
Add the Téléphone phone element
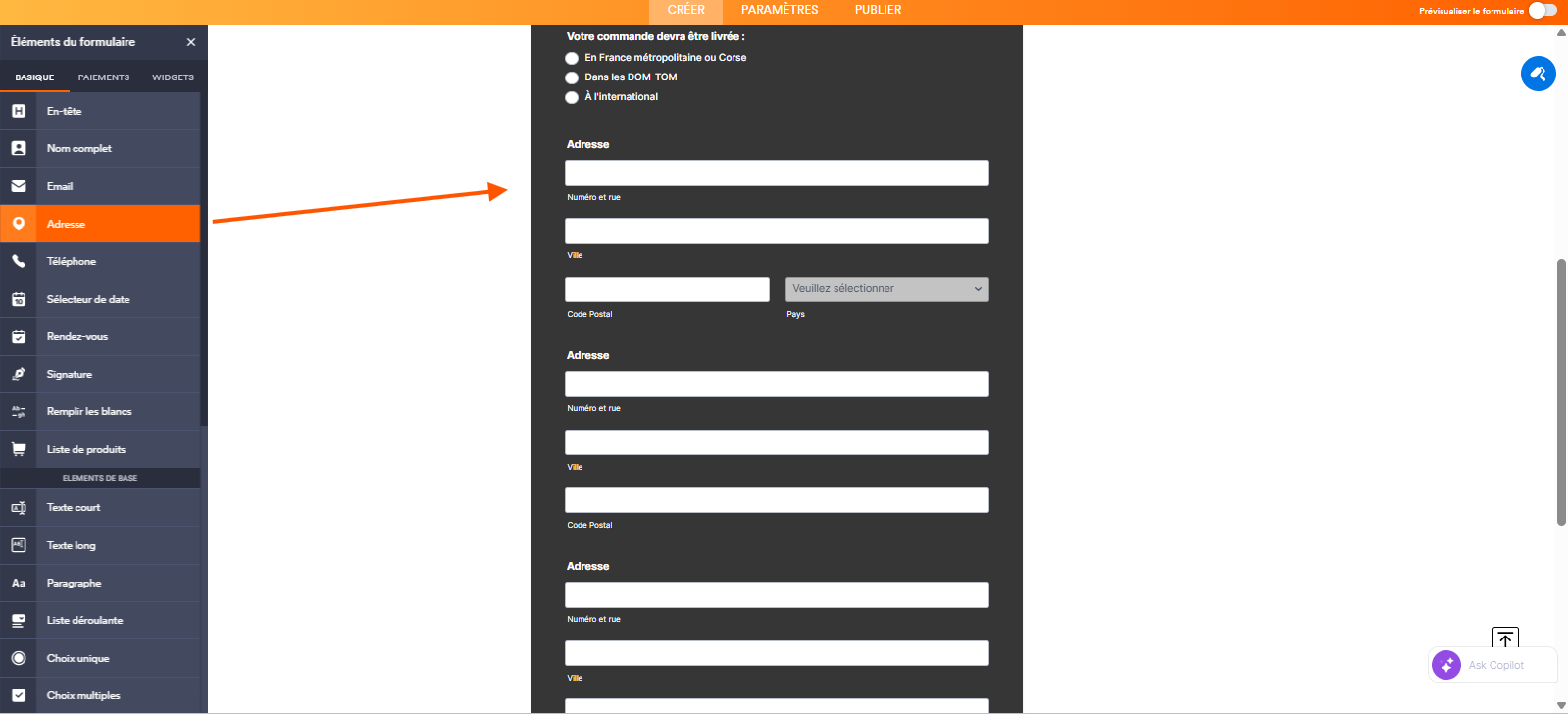pyautogui.click(x=100, y=261)
